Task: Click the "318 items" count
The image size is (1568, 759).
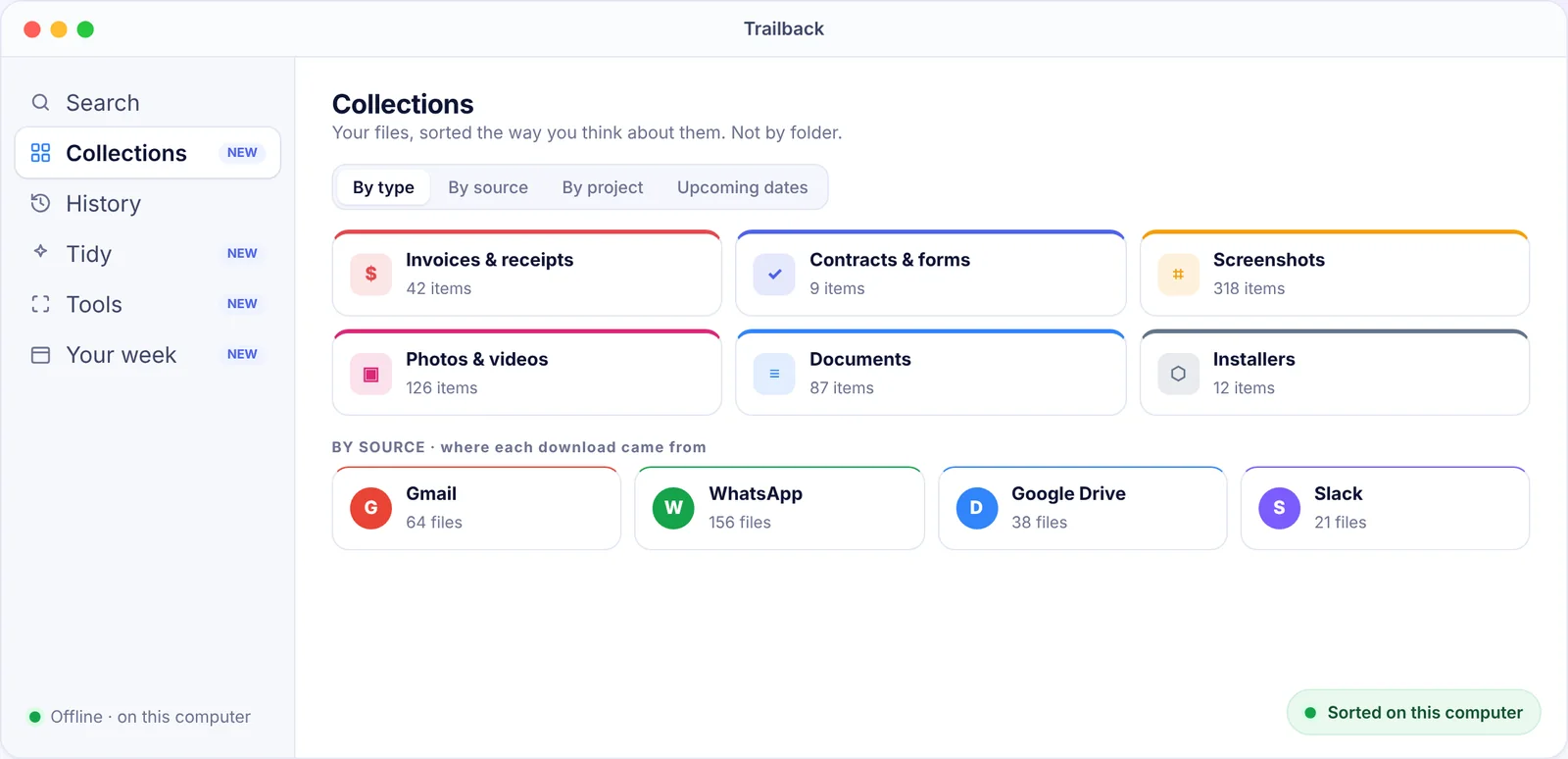Action: click(1249, 288)
